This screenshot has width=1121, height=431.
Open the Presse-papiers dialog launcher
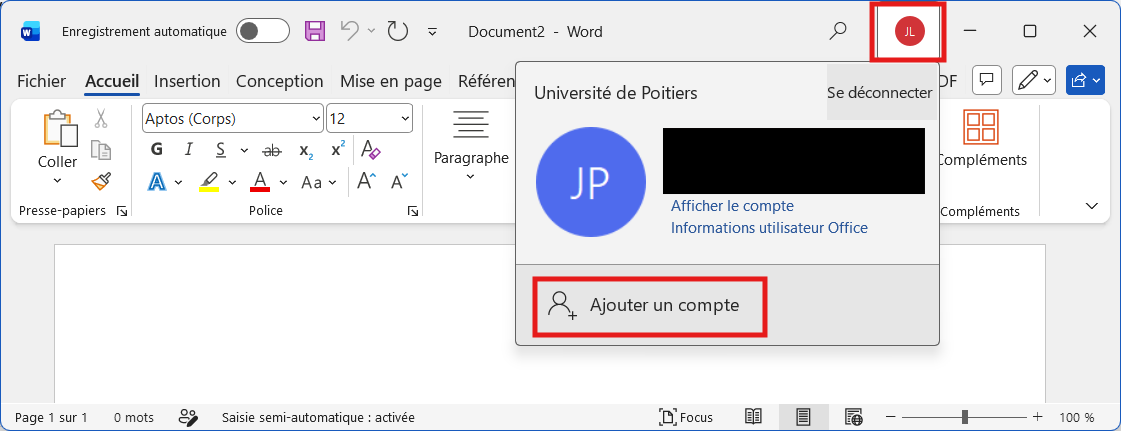click(x=122, y=211)
